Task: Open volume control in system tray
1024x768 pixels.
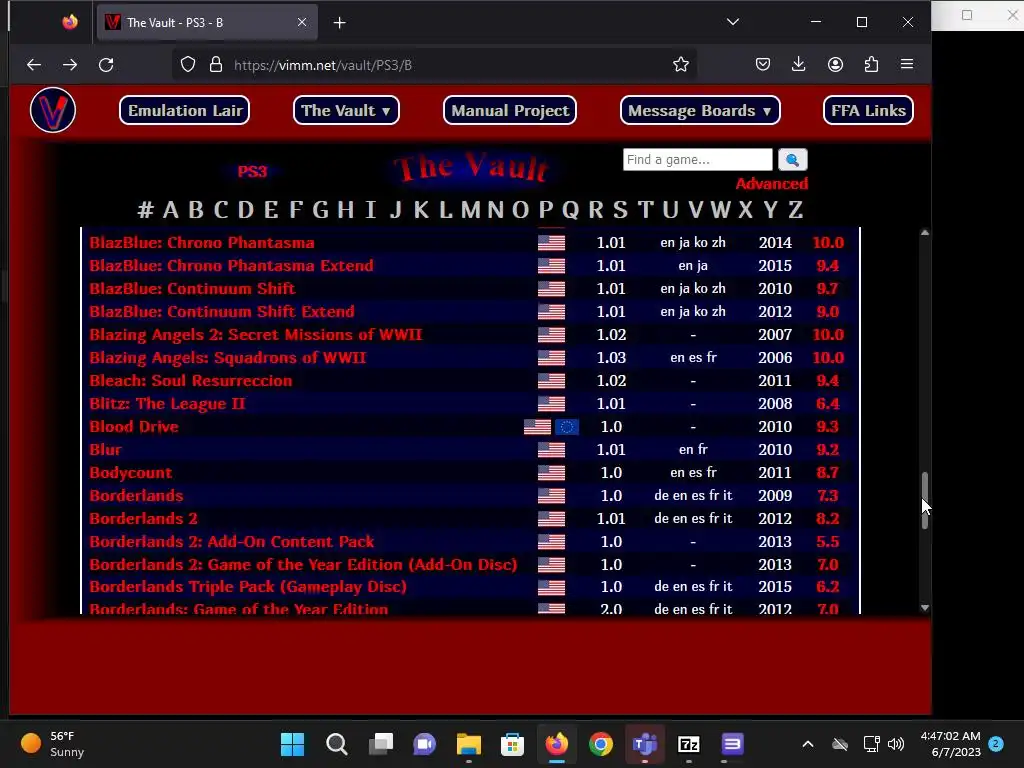Action: pos(897,744)
